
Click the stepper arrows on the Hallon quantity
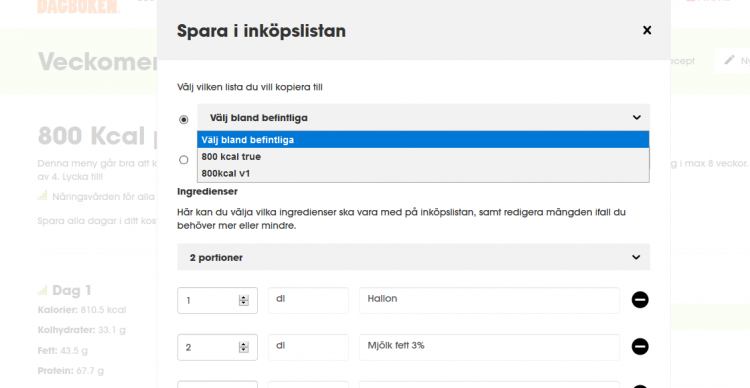point(243,300)
